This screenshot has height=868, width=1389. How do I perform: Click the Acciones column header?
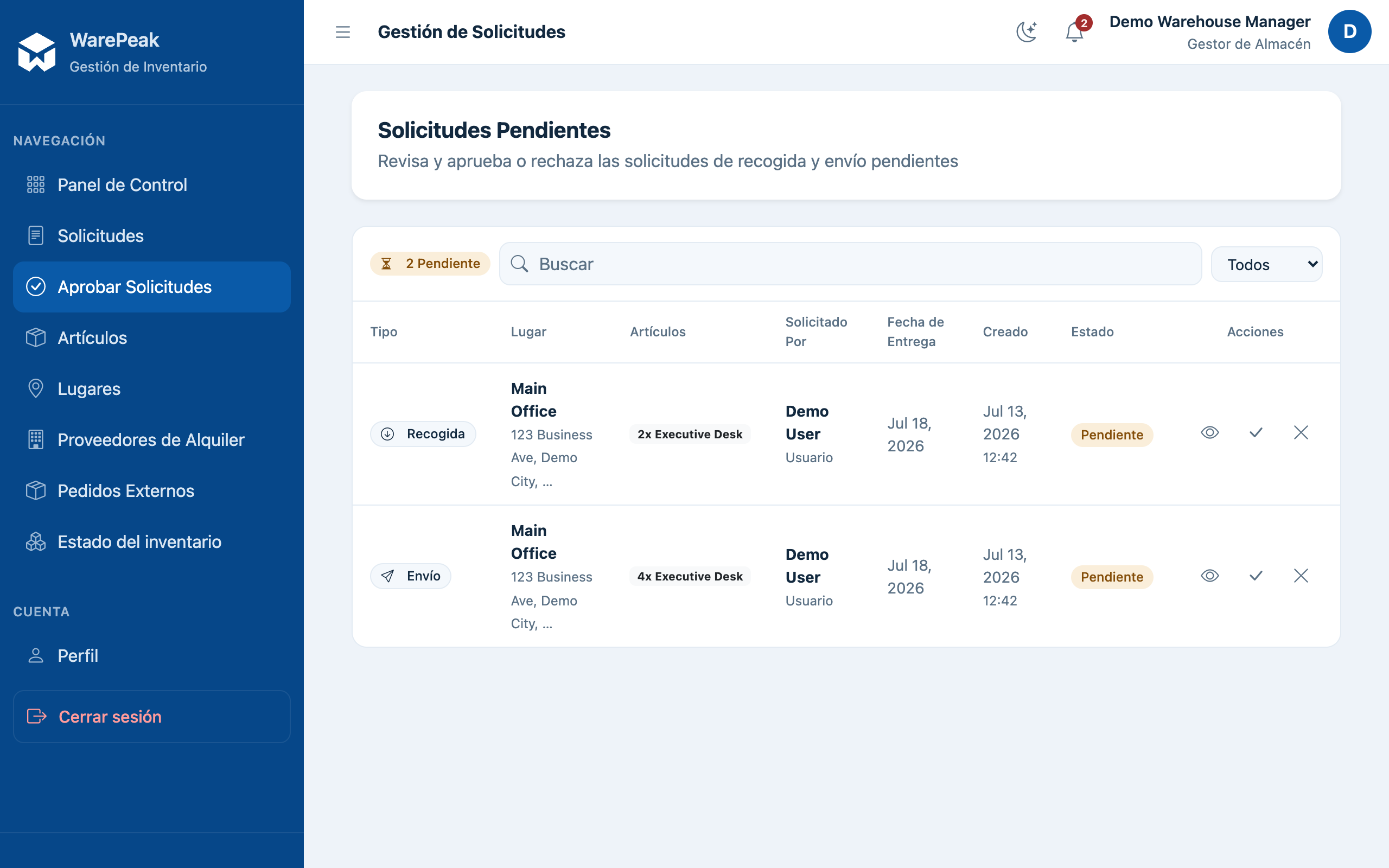click(x=1256, y=332)
